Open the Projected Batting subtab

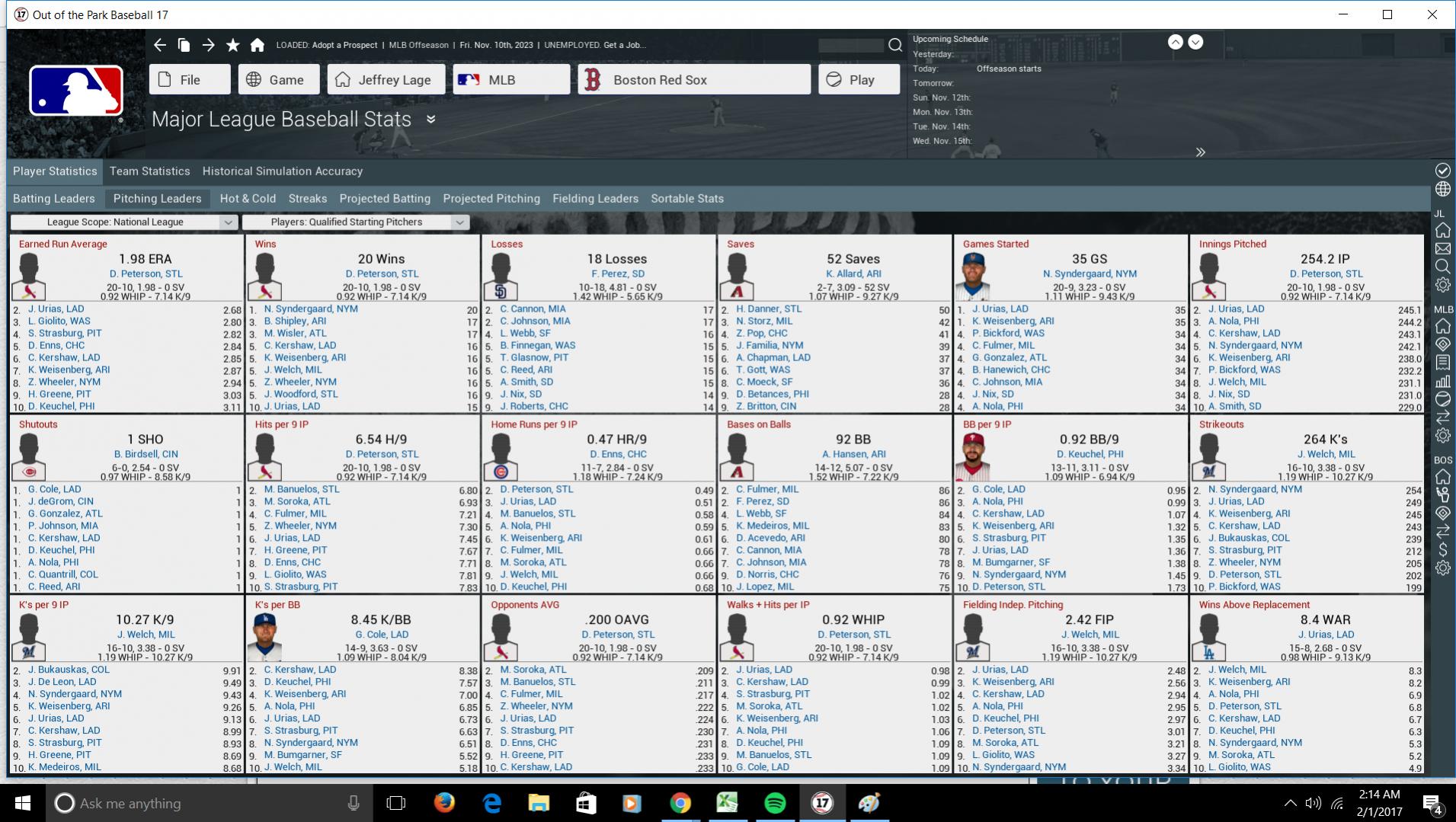coord(385,199)
